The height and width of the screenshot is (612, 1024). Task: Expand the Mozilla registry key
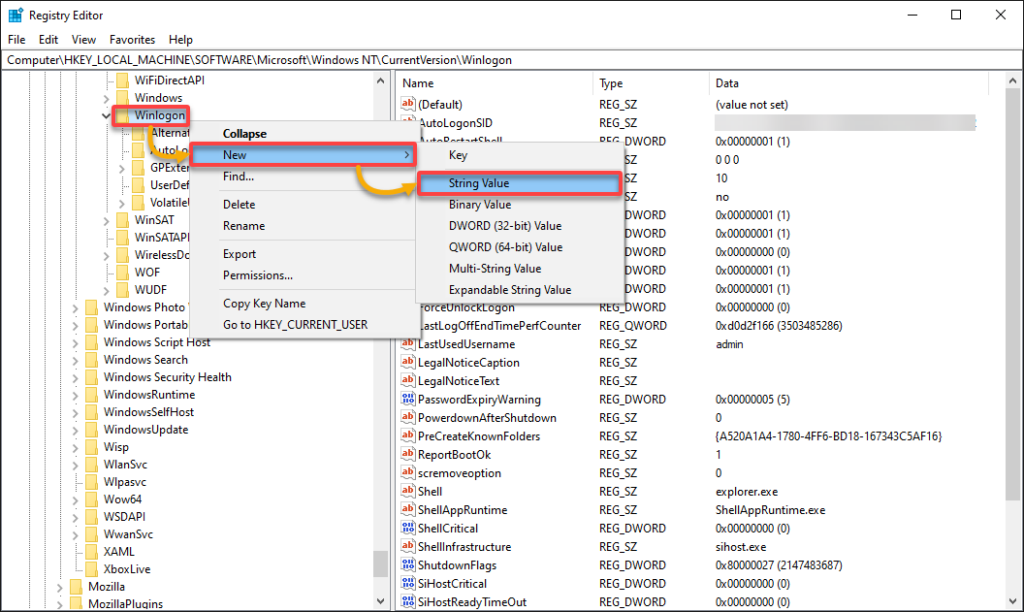tap(58, 586)
